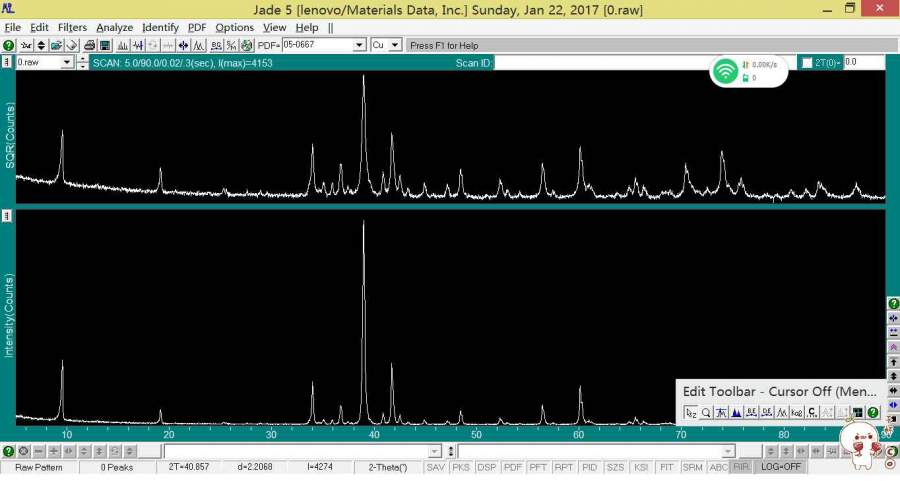Open the PDF menu
This screenshot has height=481, width=900.
[197, 28]
